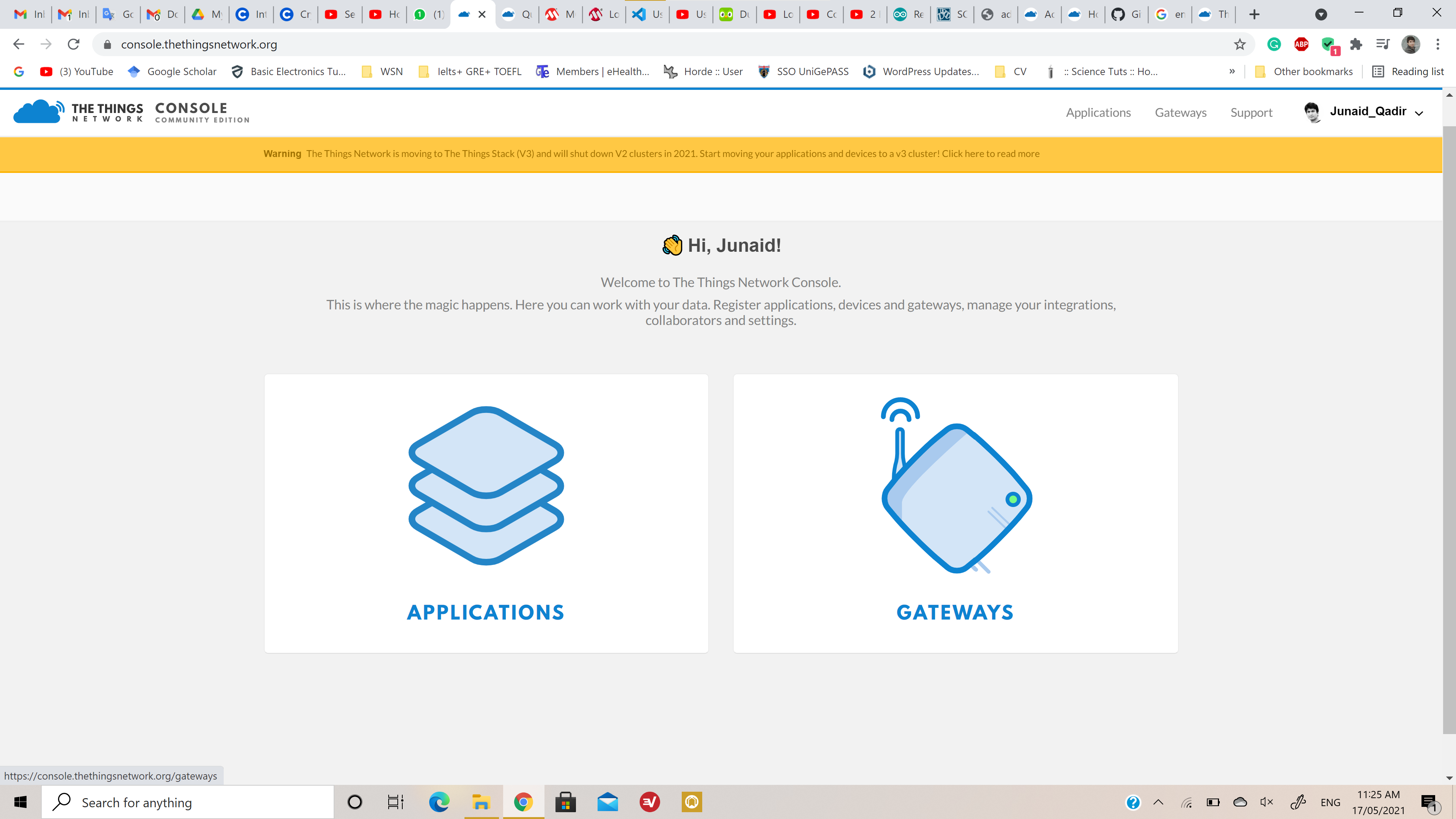Open the media controls toolbar icon

click(x=1382, y=44)
